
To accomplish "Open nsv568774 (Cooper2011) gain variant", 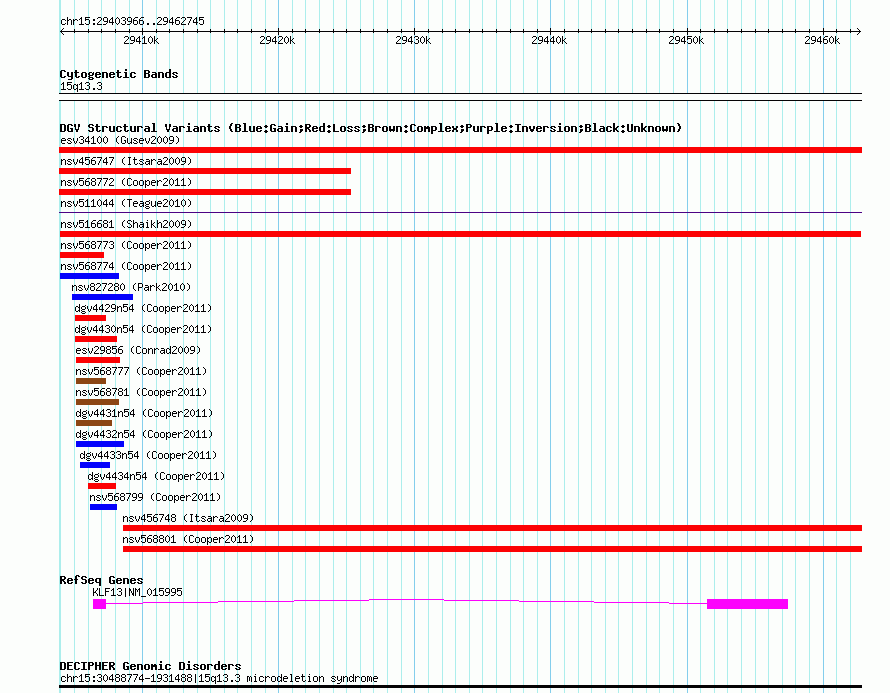I will (x=126, y=266).
